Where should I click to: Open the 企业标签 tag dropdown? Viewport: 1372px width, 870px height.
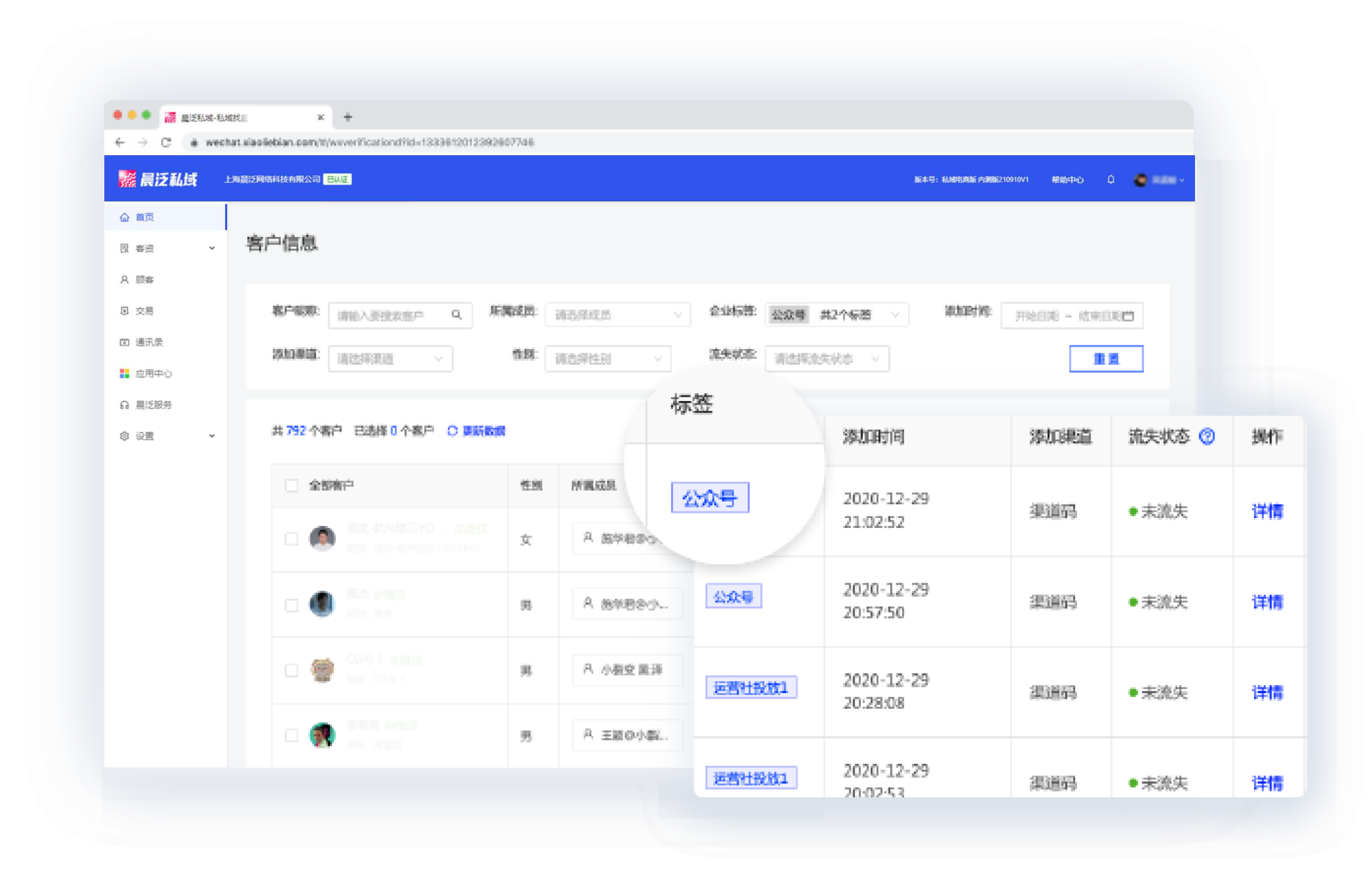(837, 315)
